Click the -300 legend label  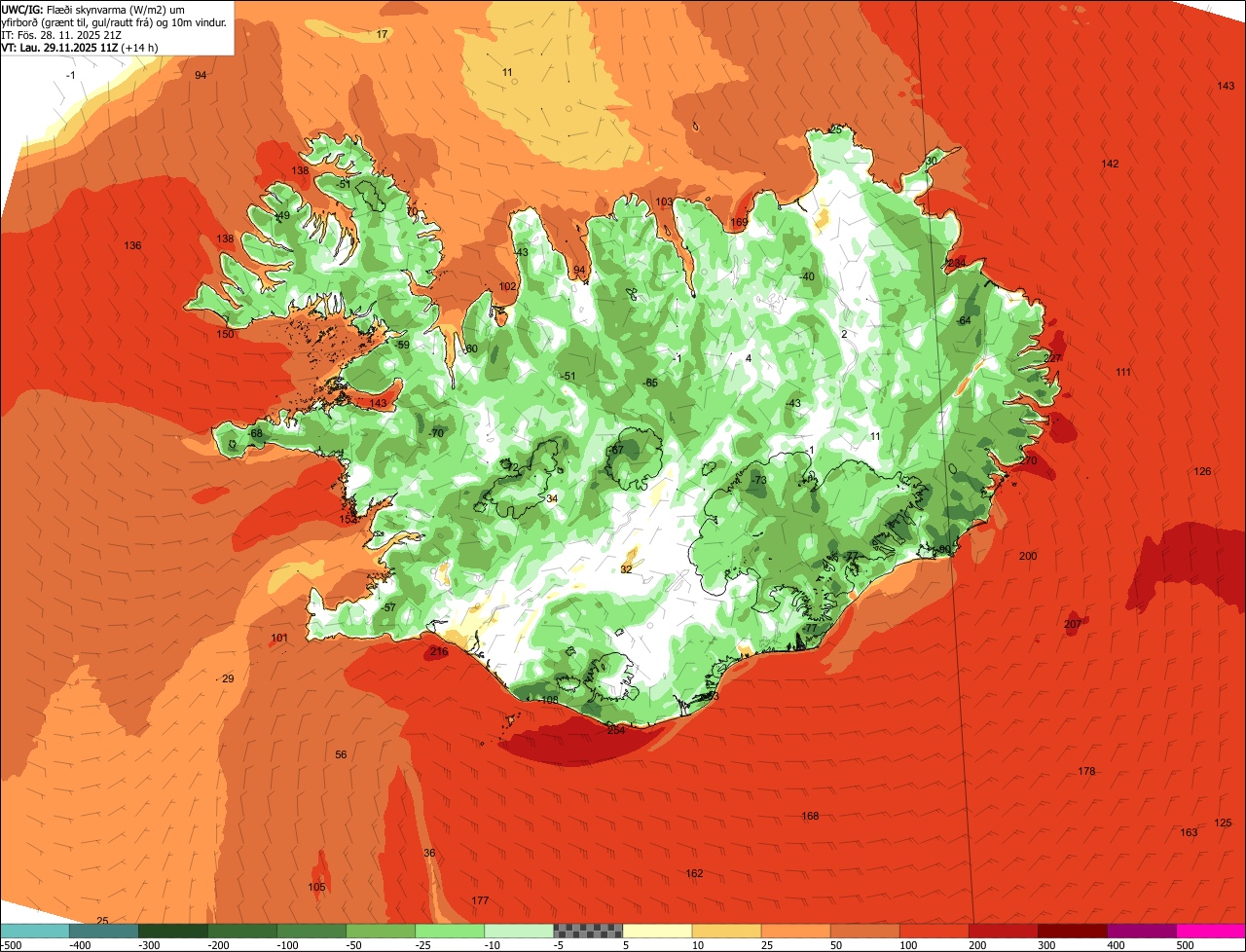coord(147,944)
